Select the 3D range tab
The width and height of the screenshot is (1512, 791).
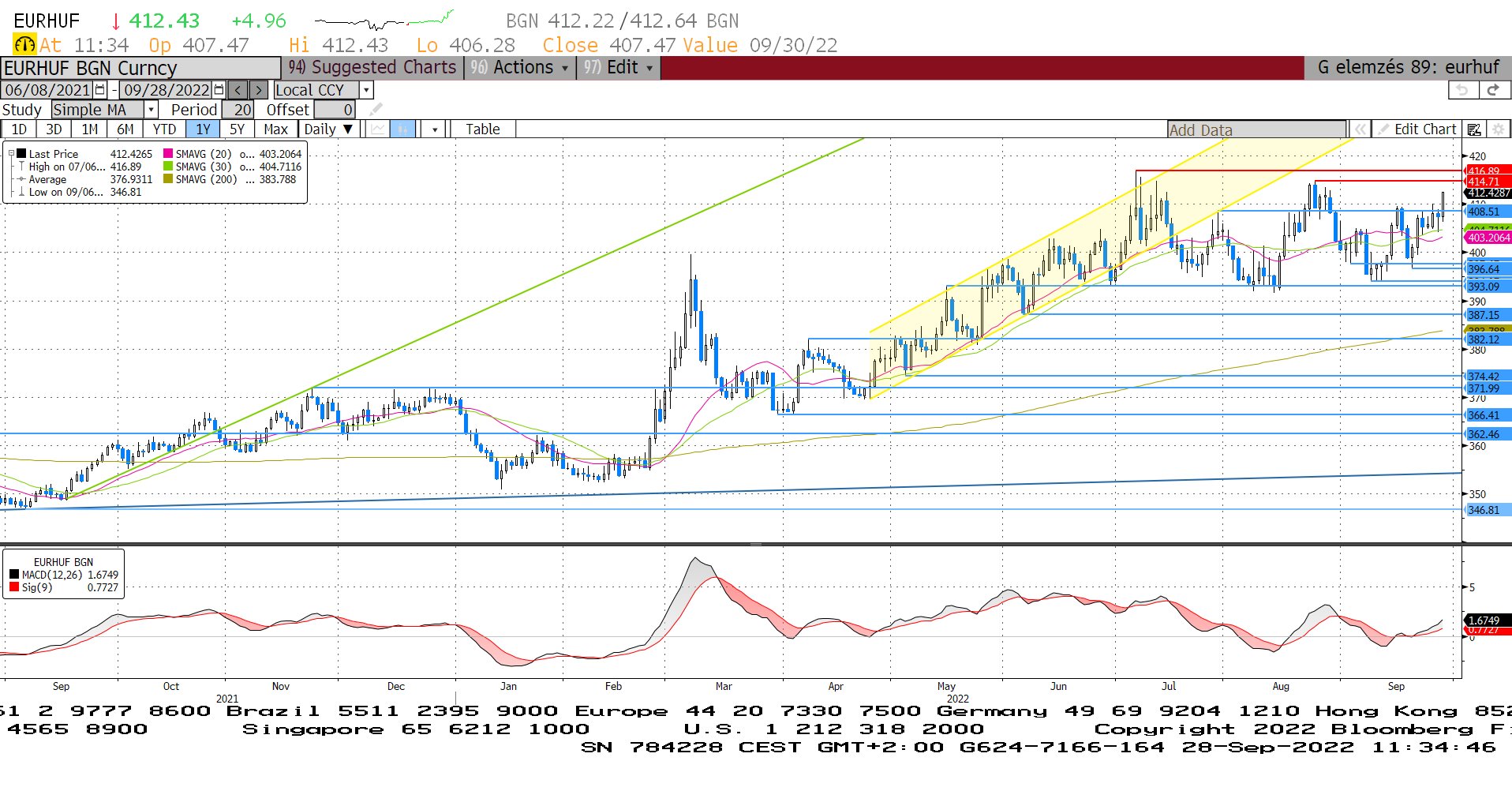coord(54,129)
